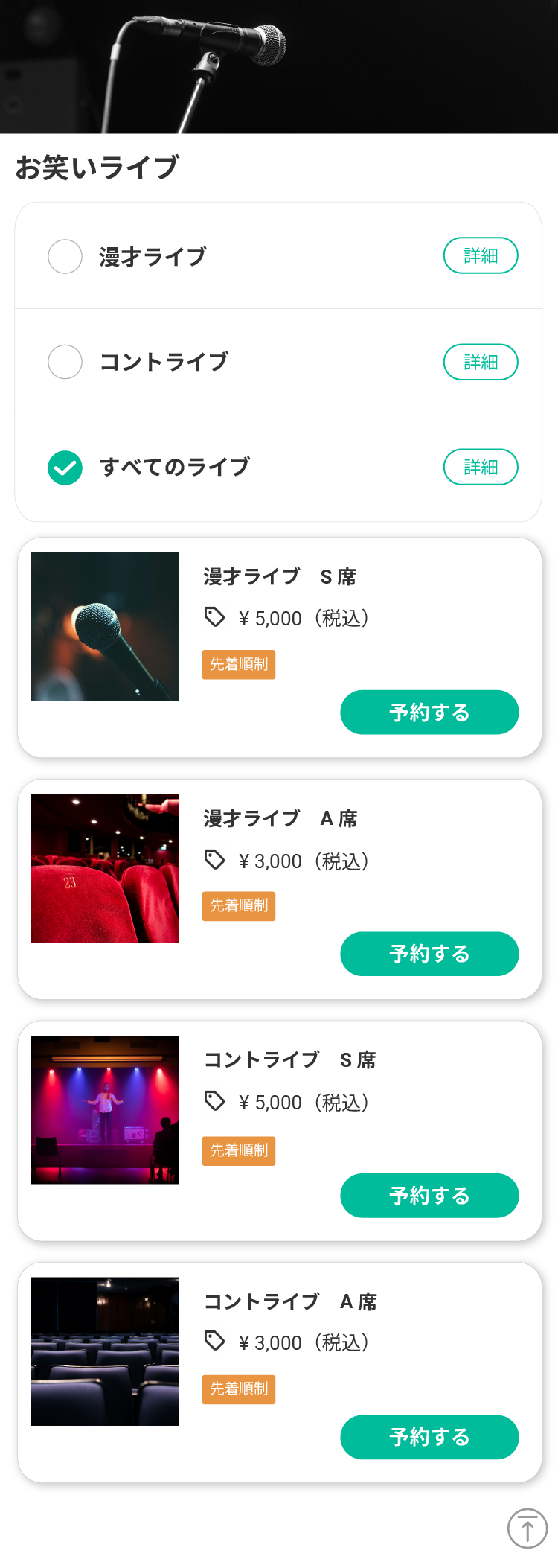The height and width of the screenshot is (1568, 558).
Task: Open 詳細 for コントライブ
Action: click(481, 362)
